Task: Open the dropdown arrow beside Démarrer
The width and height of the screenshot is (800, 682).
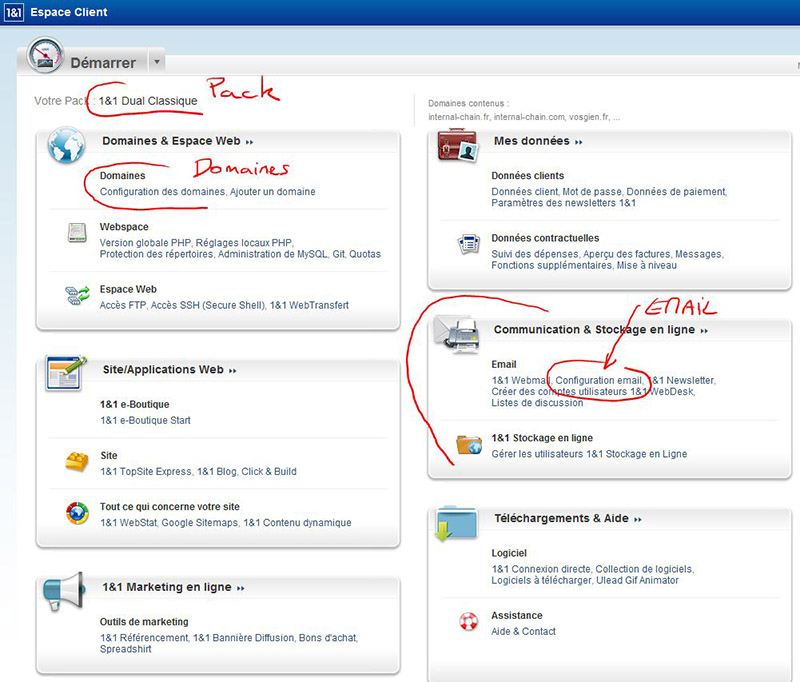Action: [157, 62]
